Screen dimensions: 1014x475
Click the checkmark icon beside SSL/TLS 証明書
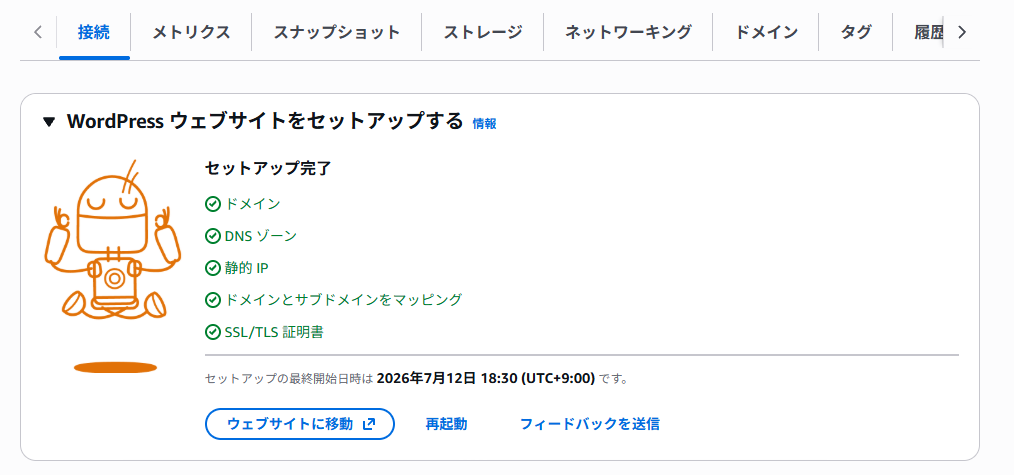point(213,333)
